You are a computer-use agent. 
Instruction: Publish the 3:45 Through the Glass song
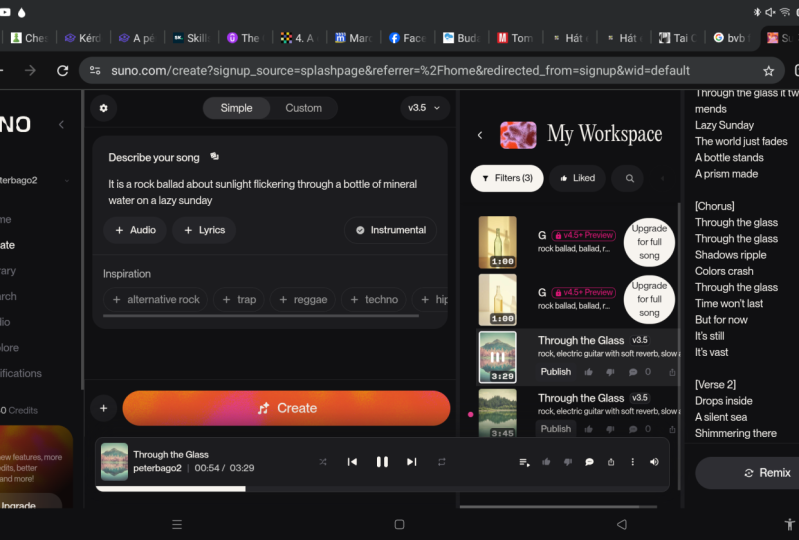(555, 428)
